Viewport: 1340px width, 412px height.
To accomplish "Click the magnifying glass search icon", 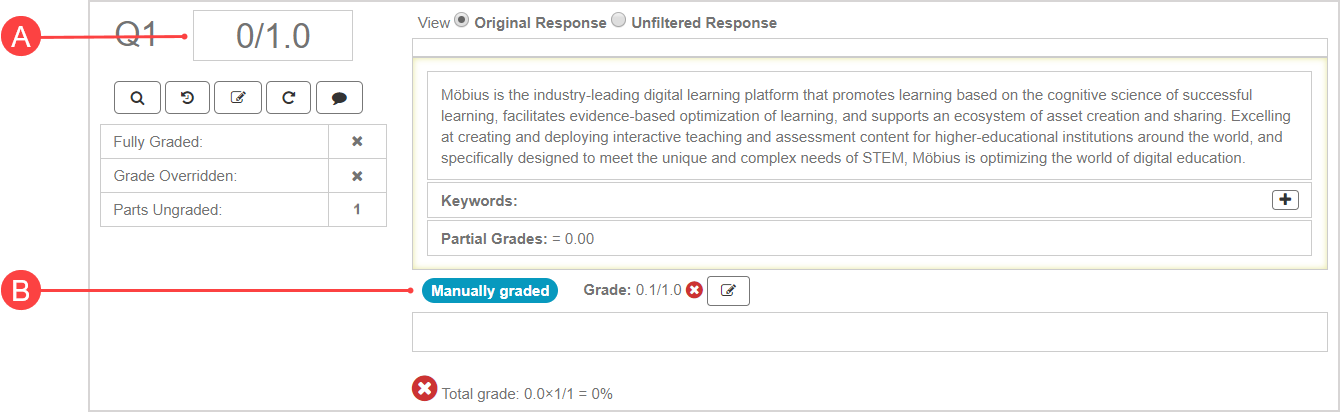I will tap(137, 98).
